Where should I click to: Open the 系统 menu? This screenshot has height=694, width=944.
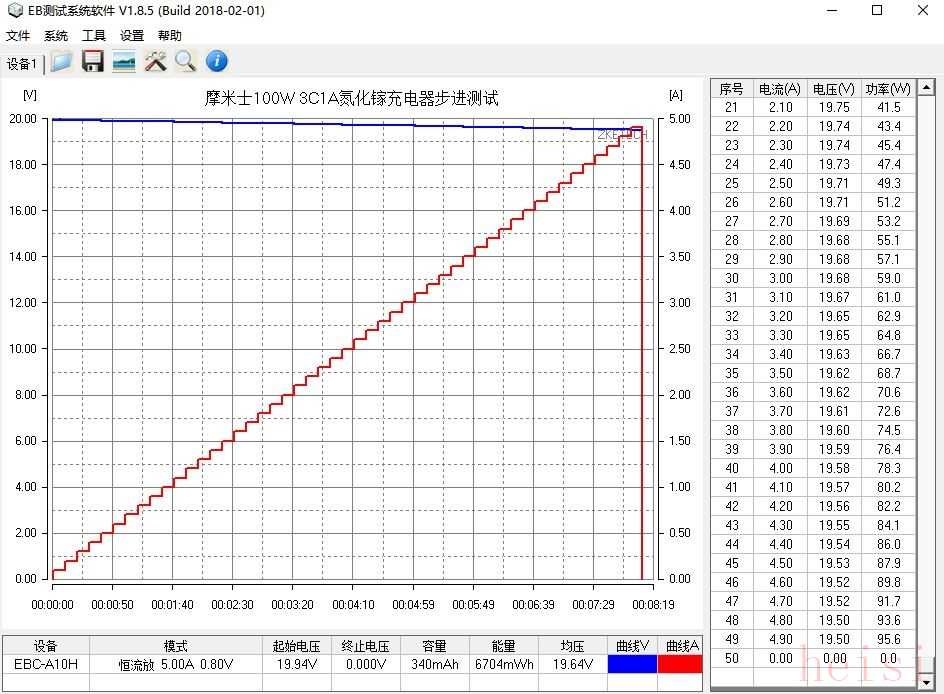click(x=56, y=36)
